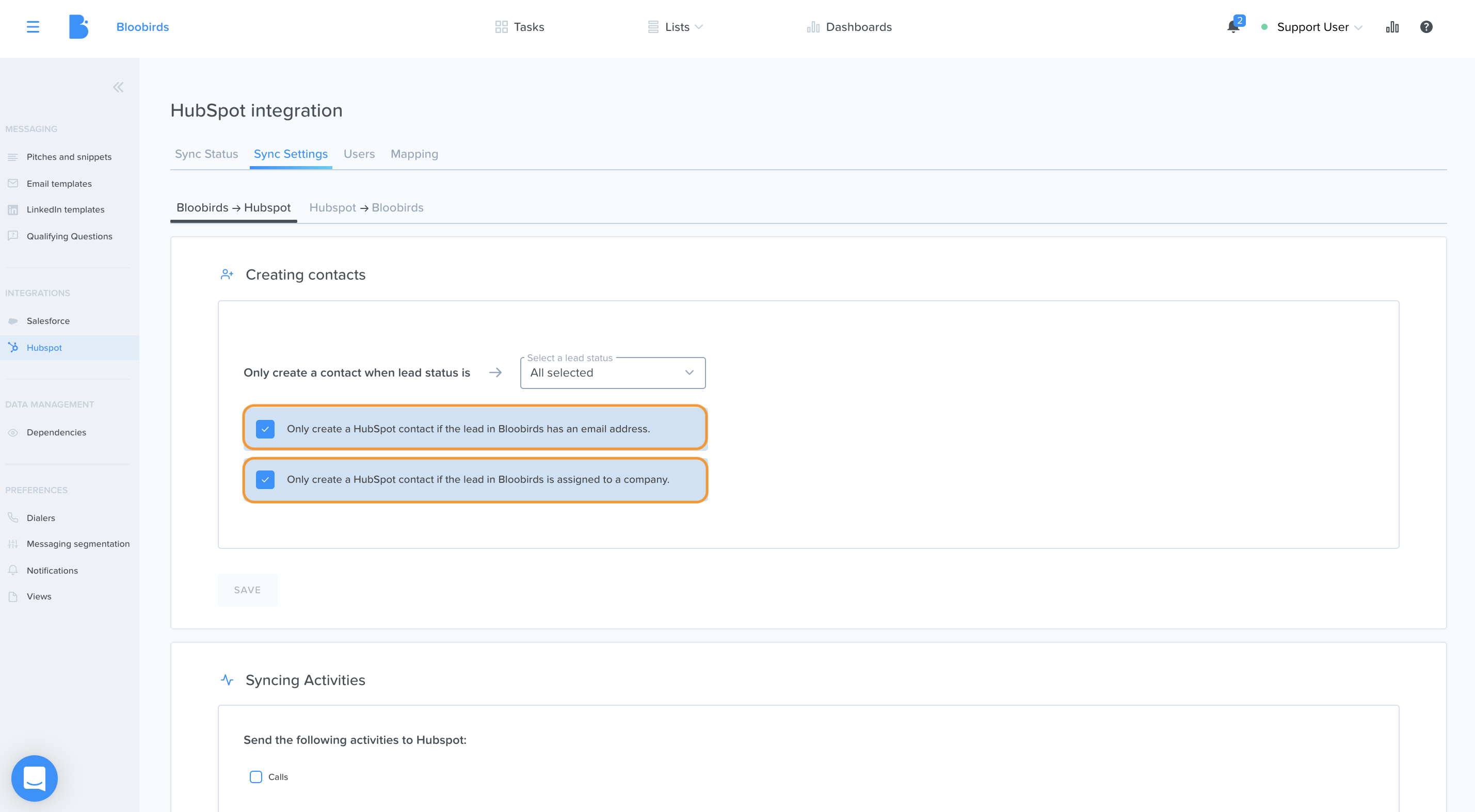Click the Salesforce cloud icon
This screenshot has height=812, width=1475.
pyautogui.click(x=12, y=321)
